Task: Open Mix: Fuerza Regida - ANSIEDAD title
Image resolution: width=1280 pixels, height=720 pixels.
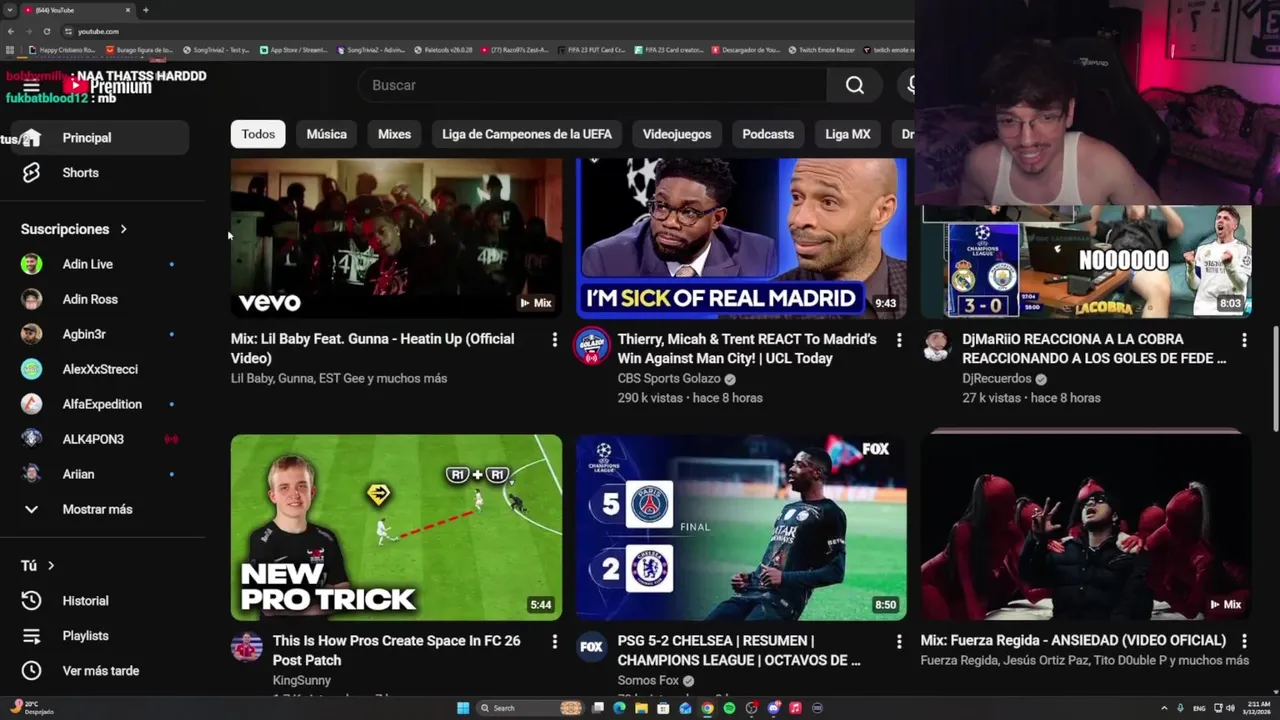Action: [1073, 640]
